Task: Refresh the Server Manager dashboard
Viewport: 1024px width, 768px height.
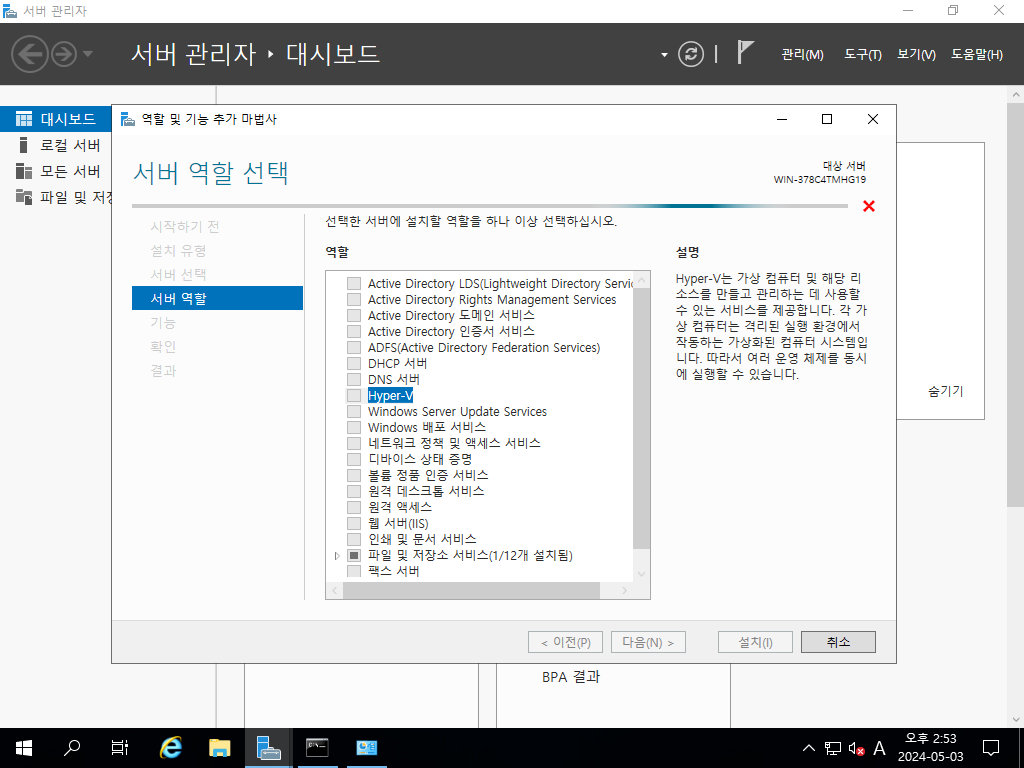Action: point(691,54)
